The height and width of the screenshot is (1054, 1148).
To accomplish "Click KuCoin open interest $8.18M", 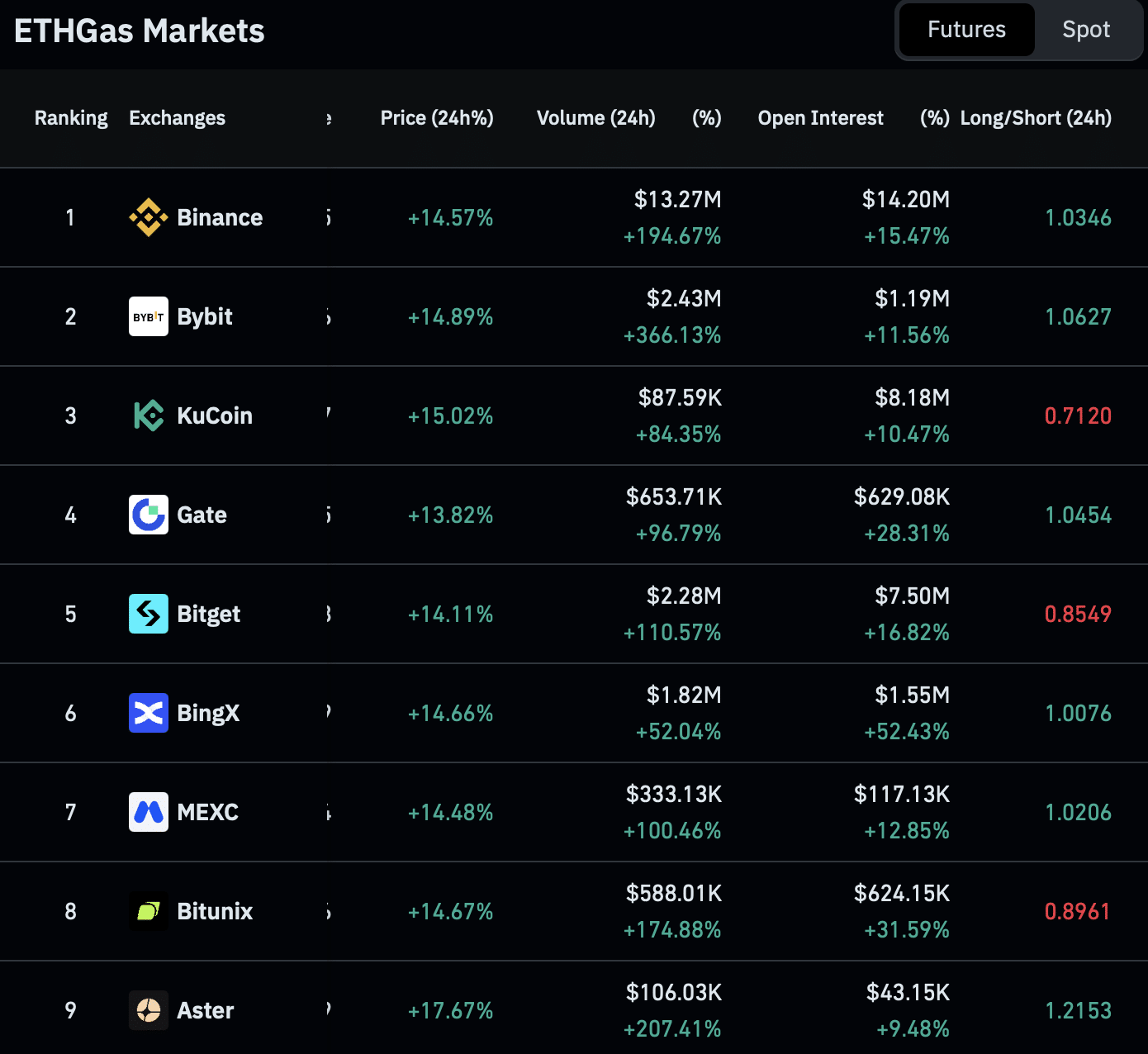I will (x=913, y=397).
